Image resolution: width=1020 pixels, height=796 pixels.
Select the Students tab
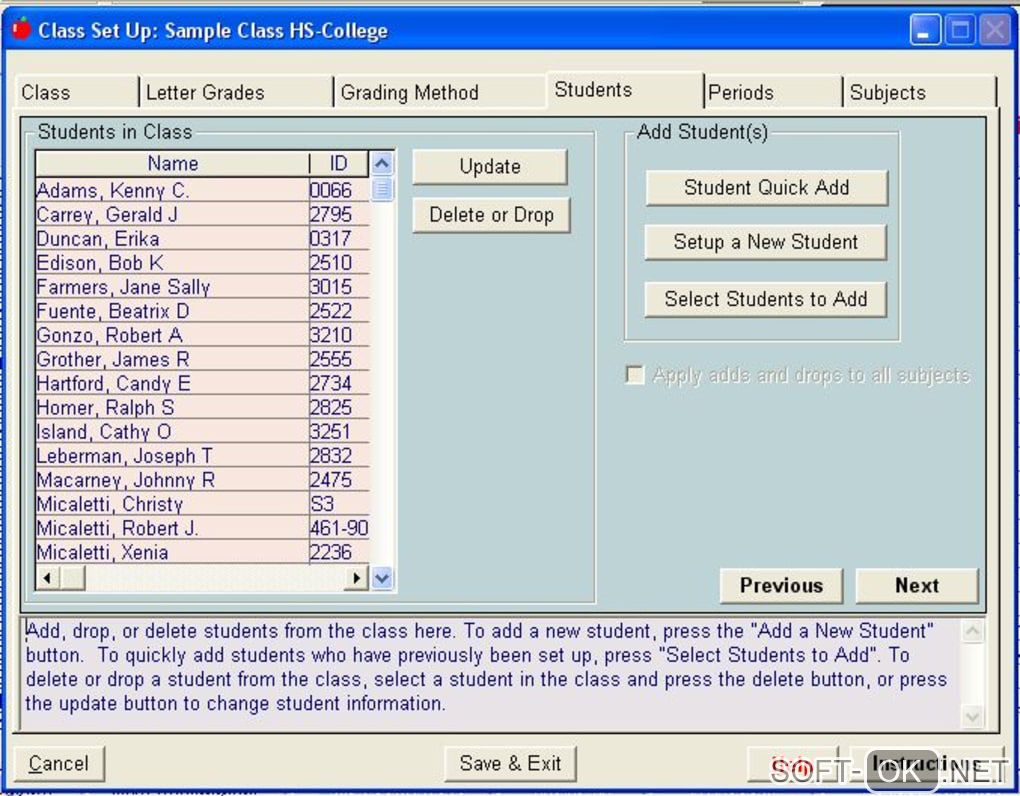(x=624, y=89)
